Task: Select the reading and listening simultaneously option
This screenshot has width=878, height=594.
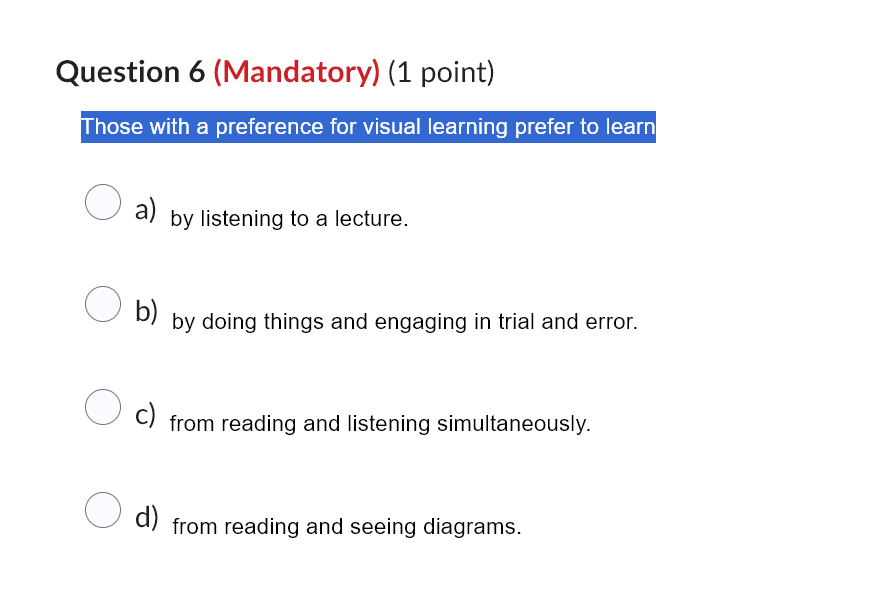Action: (x=102, y=407)
